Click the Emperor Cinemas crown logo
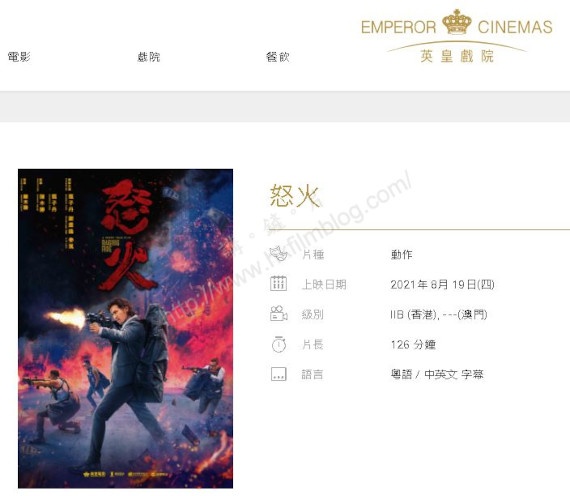570x496 pixels. coord(457,22)
